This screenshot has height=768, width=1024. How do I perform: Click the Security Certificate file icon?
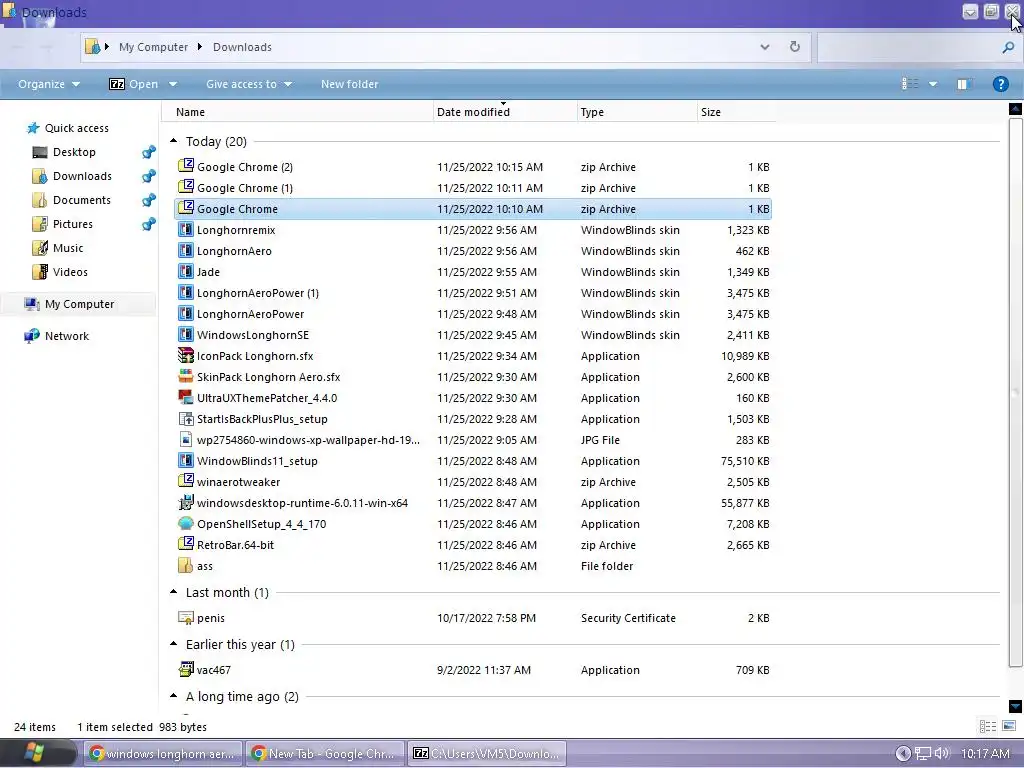tap(186, 617)
